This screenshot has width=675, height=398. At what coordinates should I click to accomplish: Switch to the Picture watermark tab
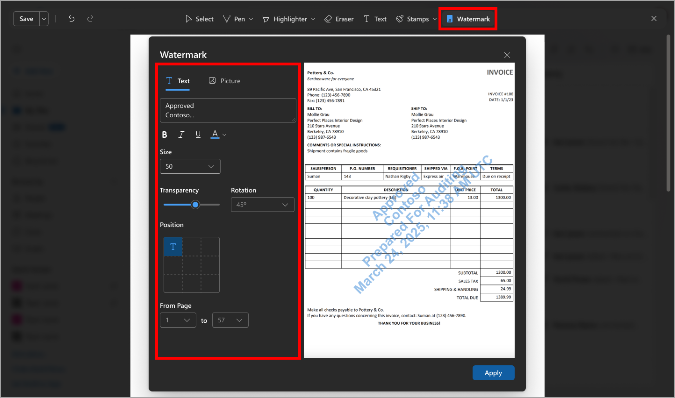click(224, 81)
